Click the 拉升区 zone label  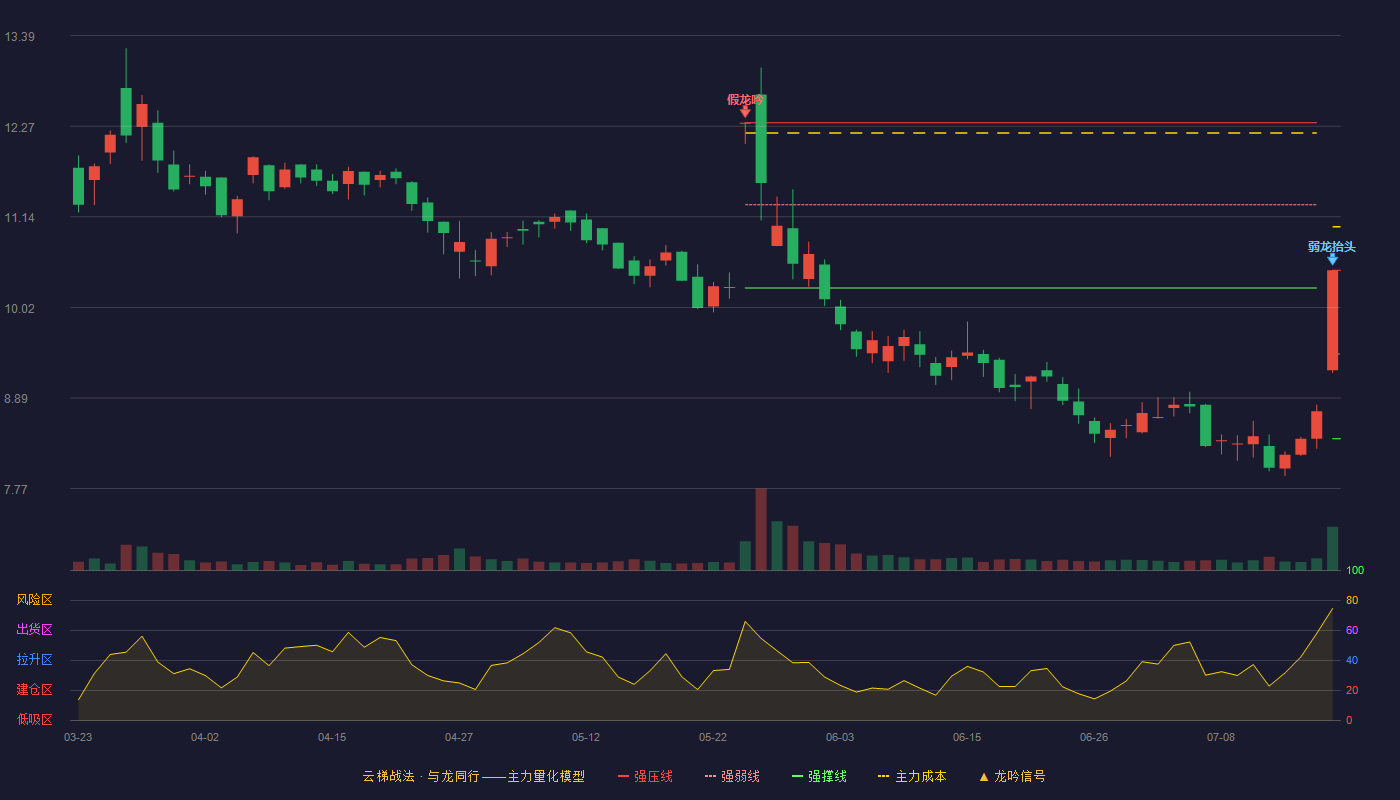34,660
